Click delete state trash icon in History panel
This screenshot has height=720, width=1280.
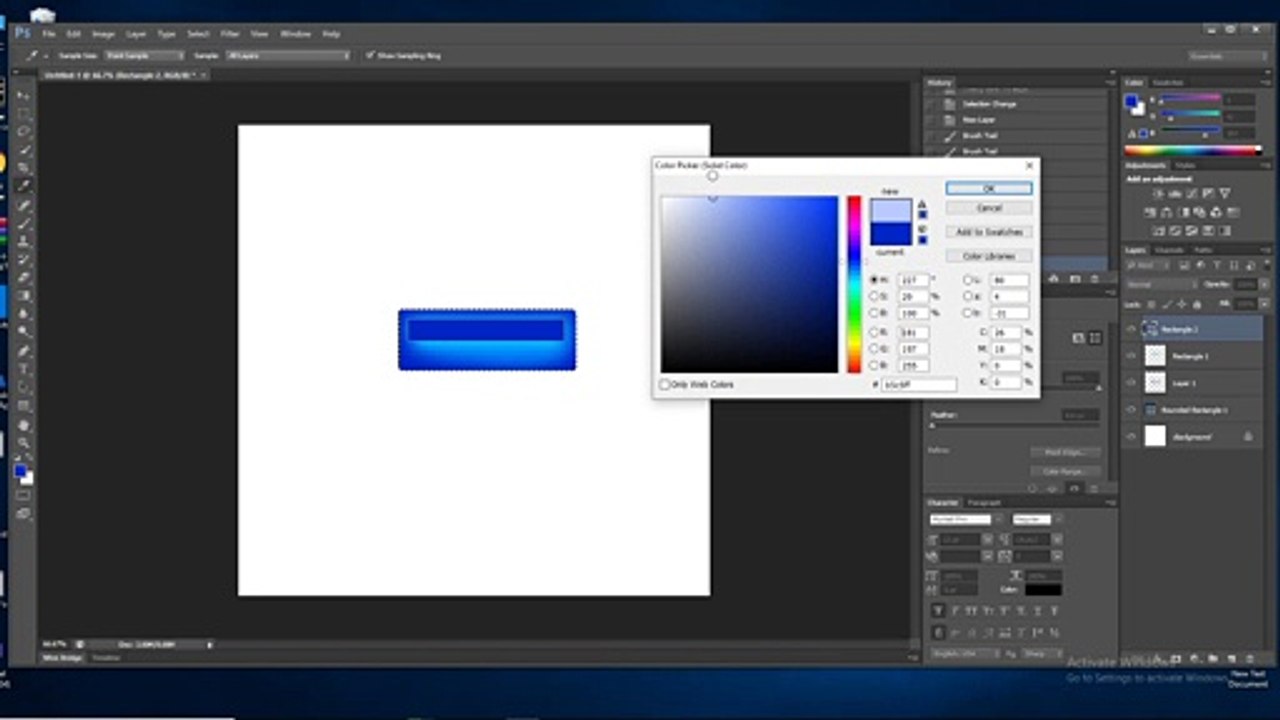tap(1094, 278)
